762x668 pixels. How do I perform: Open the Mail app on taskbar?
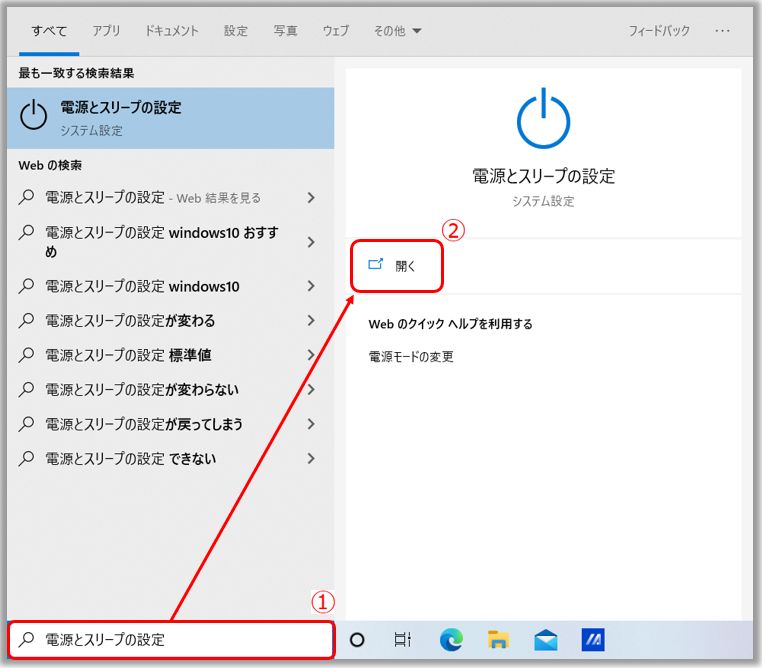pyautogui.click(x=546, y=640)
